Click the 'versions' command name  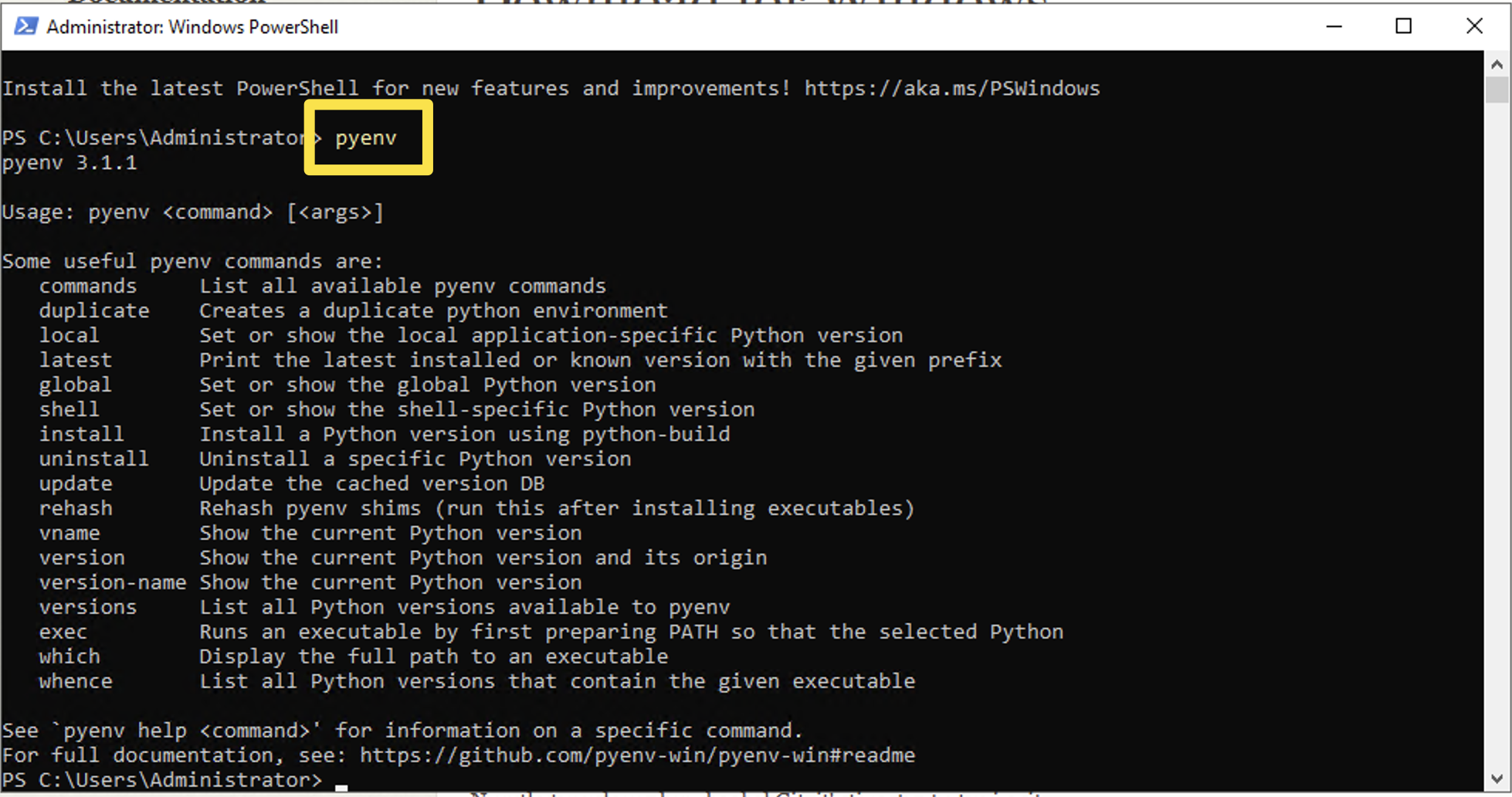(88, 607)
